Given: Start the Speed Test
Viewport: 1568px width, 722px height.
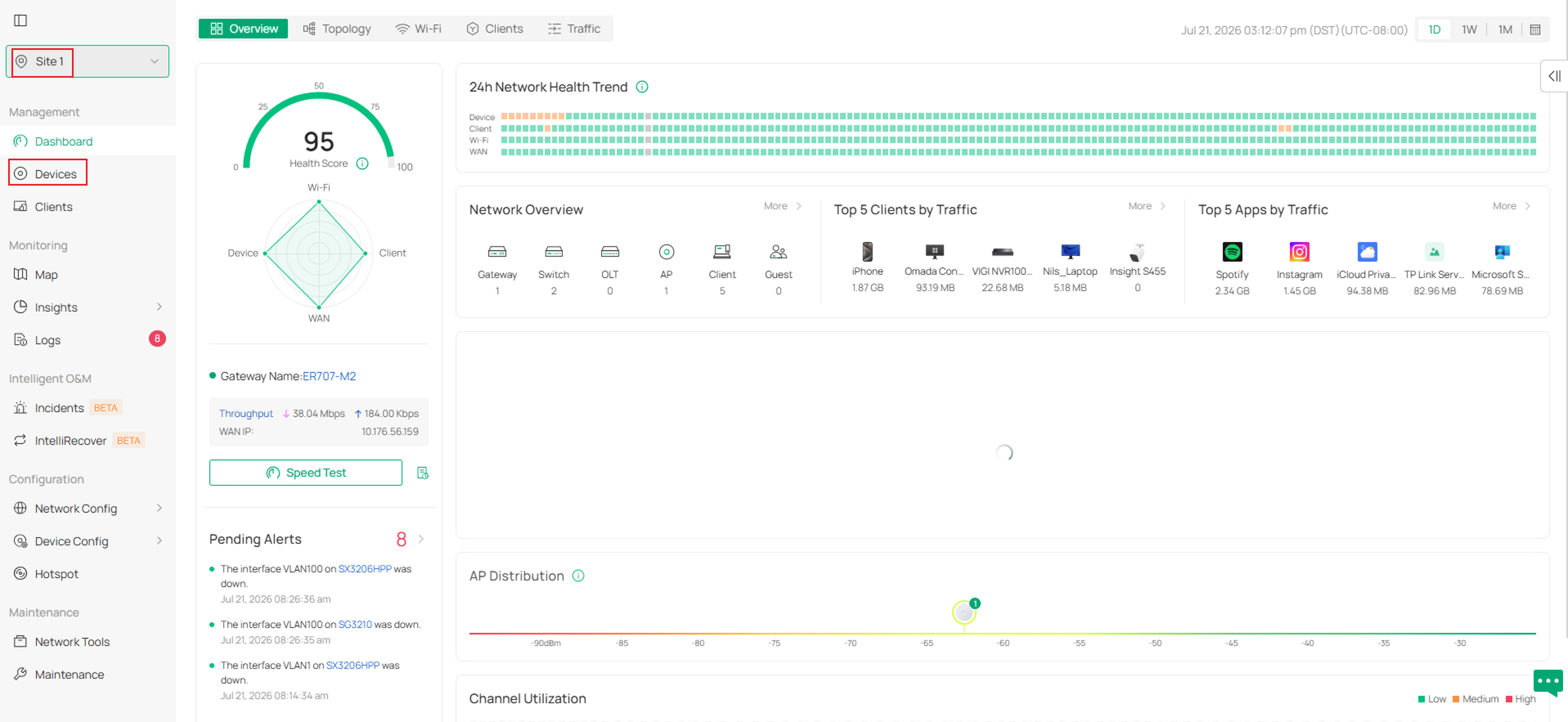Looking at the screenshot, I should point(306,472).
